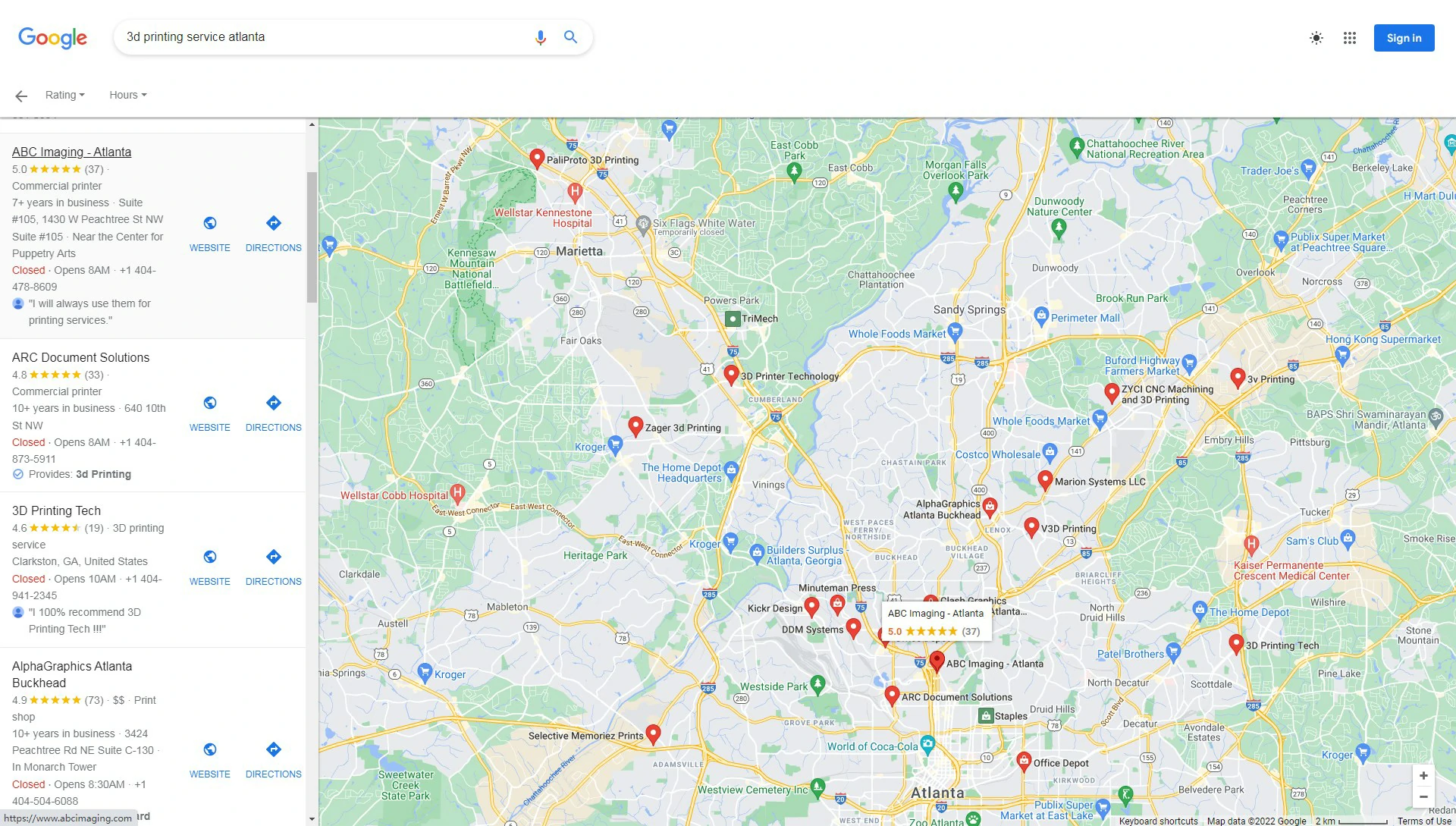The image size is (1456, 826).
Task: Click the search magnifier icon
Action: (x=570, y=36)
